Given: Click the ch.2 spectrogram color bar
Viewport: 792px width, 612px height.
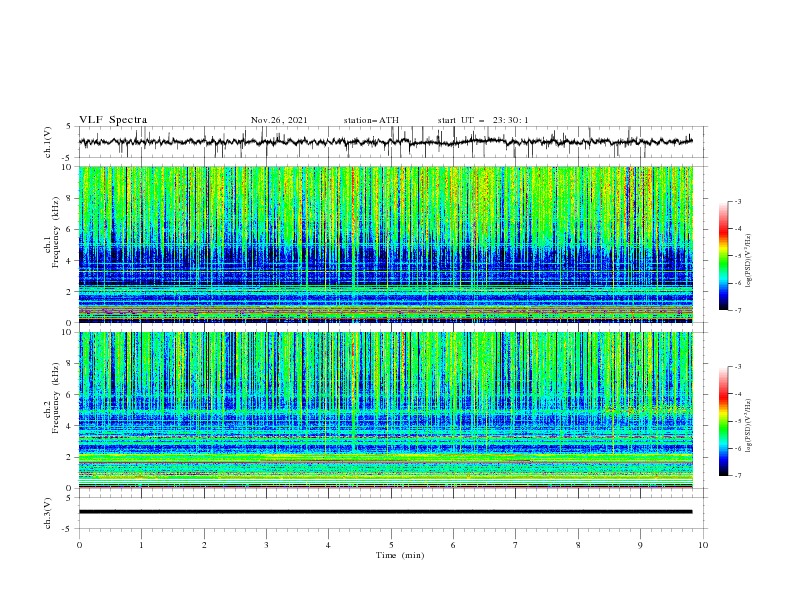Looking at the screenshot, I should point(723,421).
